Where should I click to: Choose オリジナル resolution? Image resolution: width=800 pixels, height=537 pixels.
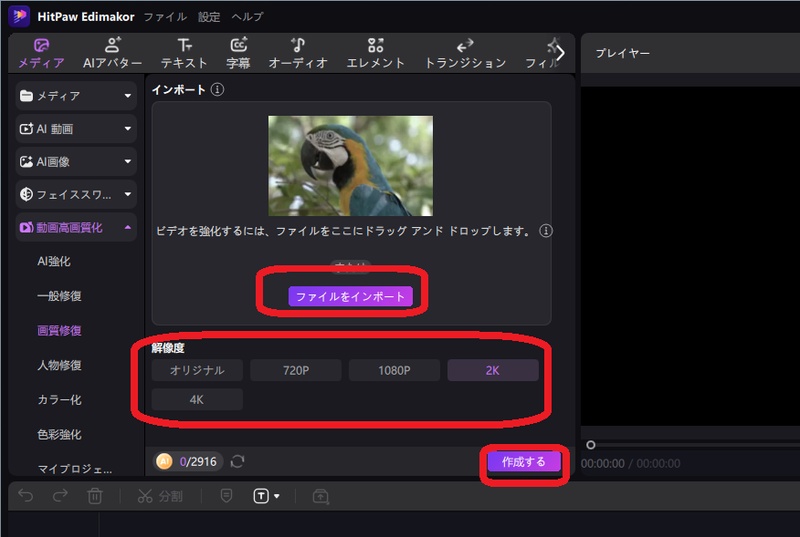tap(197, 370)
